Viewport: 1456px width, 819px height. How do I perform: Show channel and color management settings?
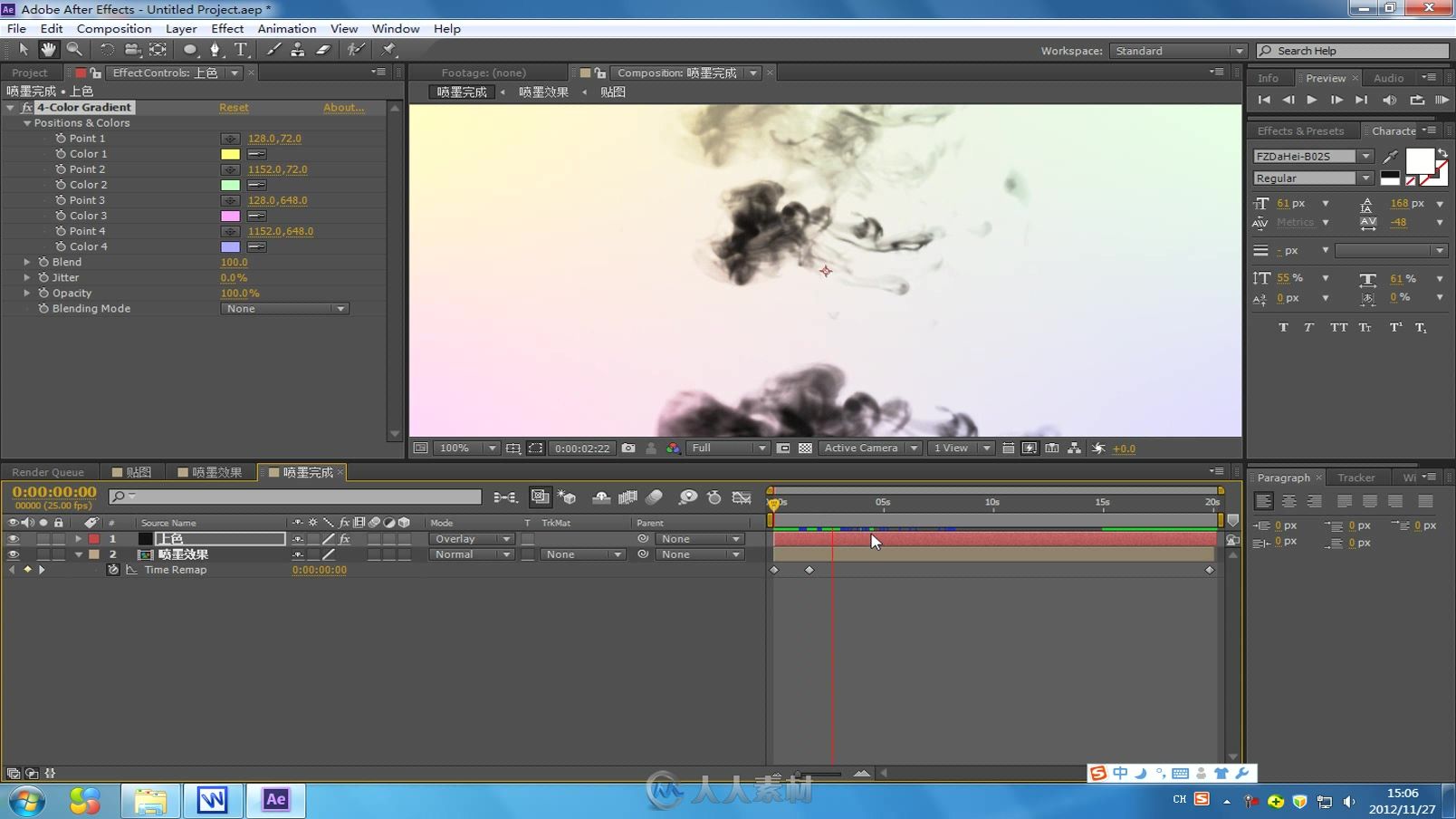tap(673, 448)
